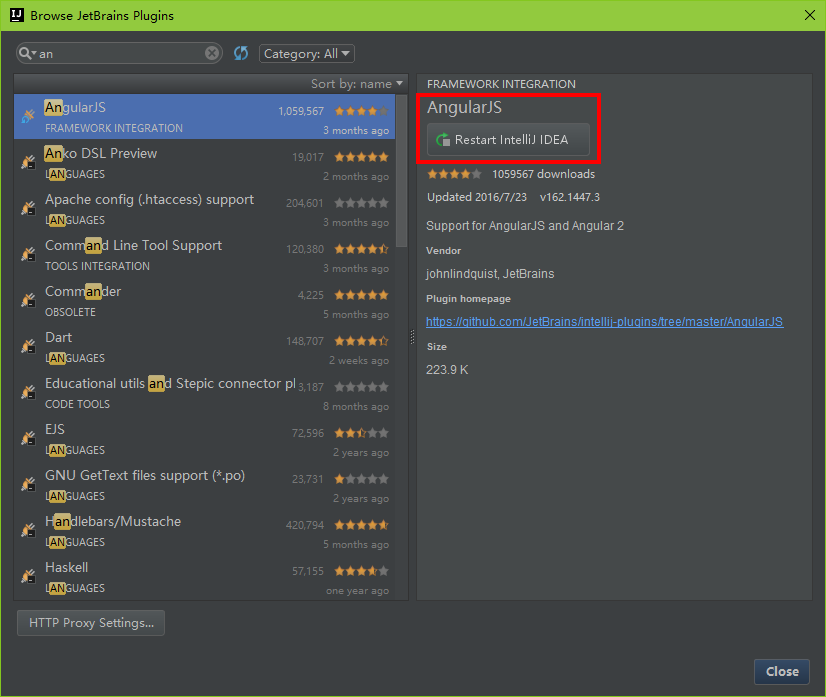Click the Command Line Tool Support plugin icon
This screenshot has width=826, height=697.
[x=28, y=254]
